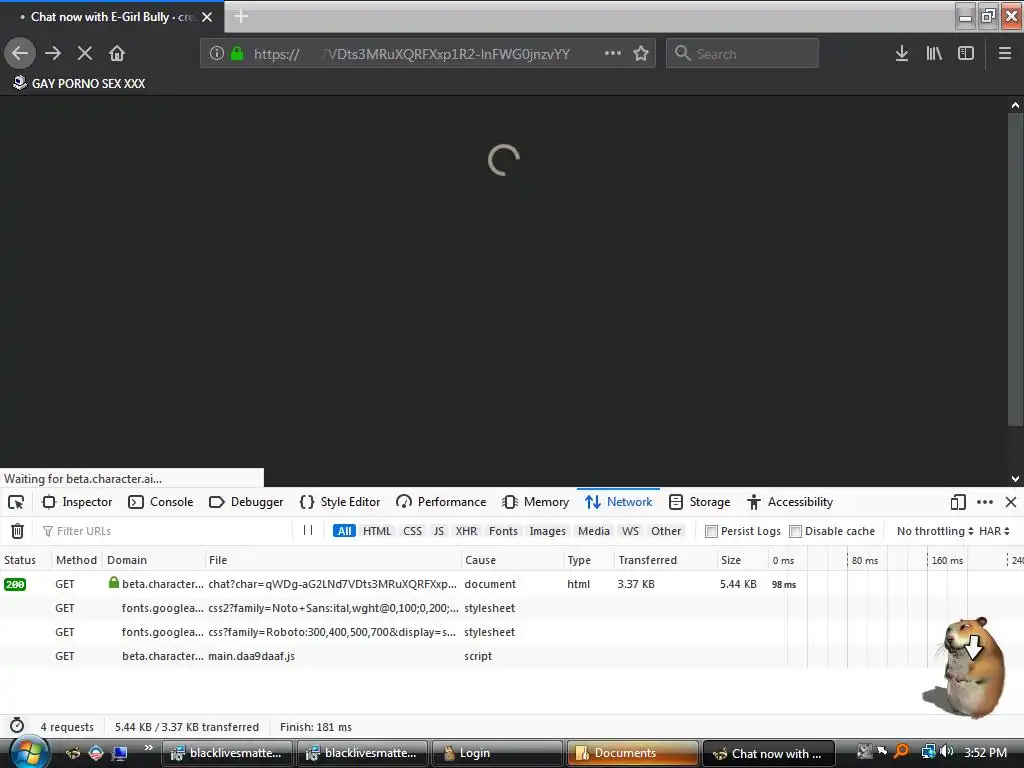
Task: Open the Style Editor tab
Action: tap(340, 502)
